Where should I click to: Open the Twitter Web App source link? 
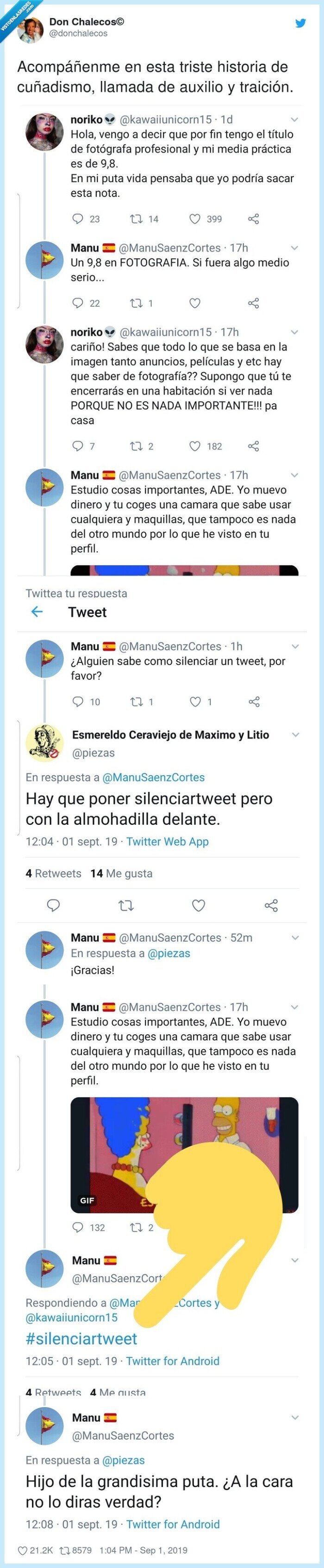[x=168, y=841]
